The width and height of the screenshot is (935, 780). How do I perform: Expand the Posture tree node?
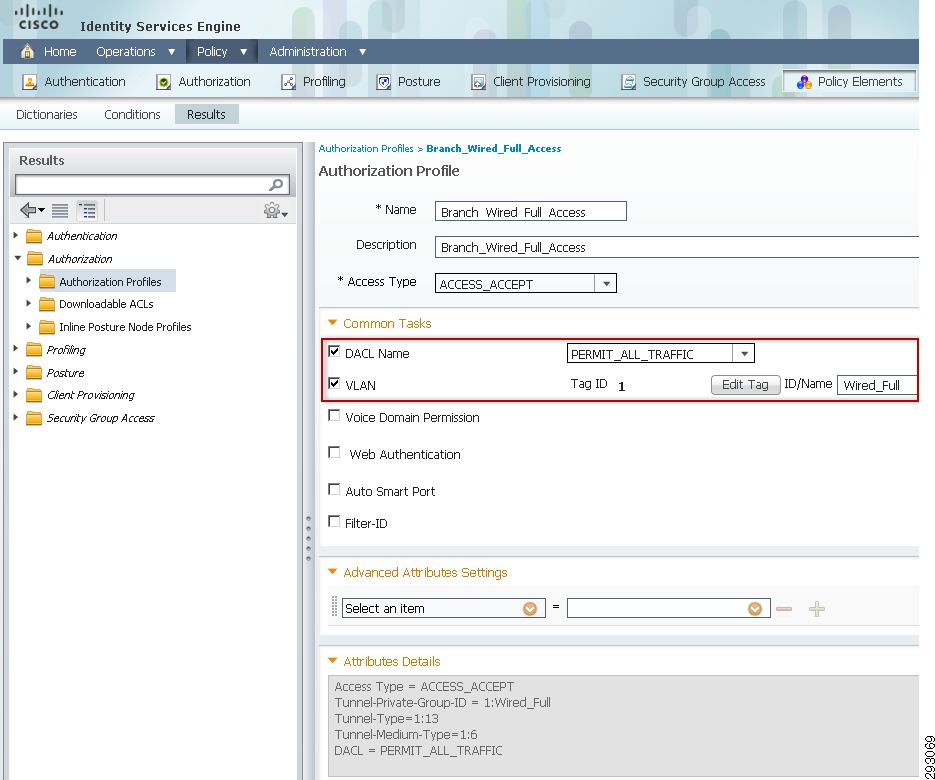tap(16, 372)
